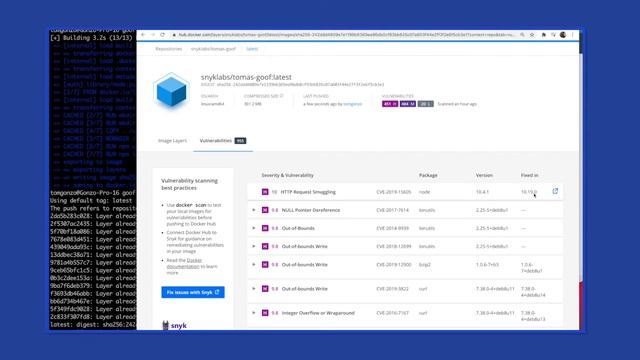Image resolution: width=640 pixels, height=360 pixels.
Task: Click the Package column header
Action: (428, 175)
